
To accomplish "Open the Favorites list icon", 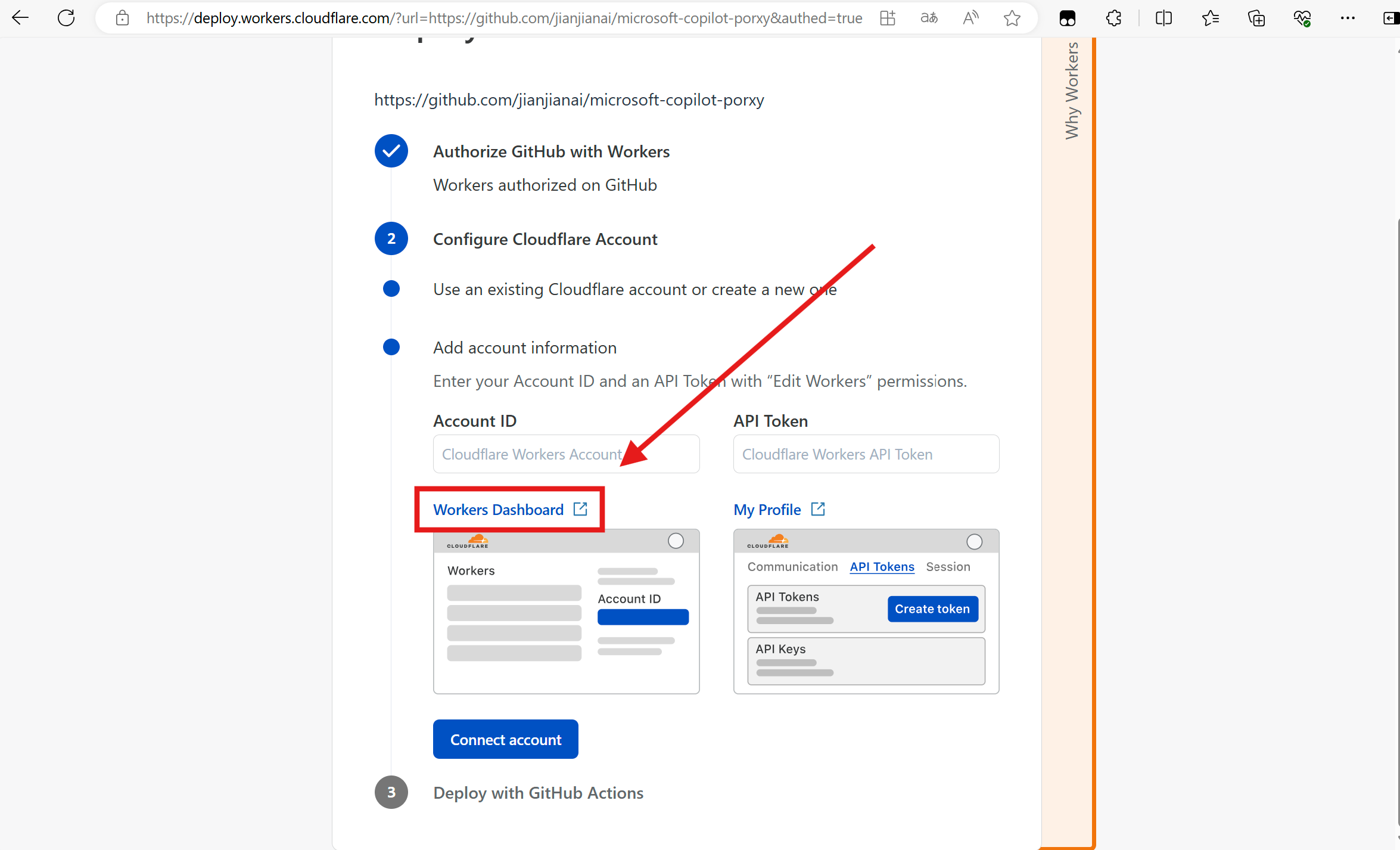I will [x=1210, y=18].
